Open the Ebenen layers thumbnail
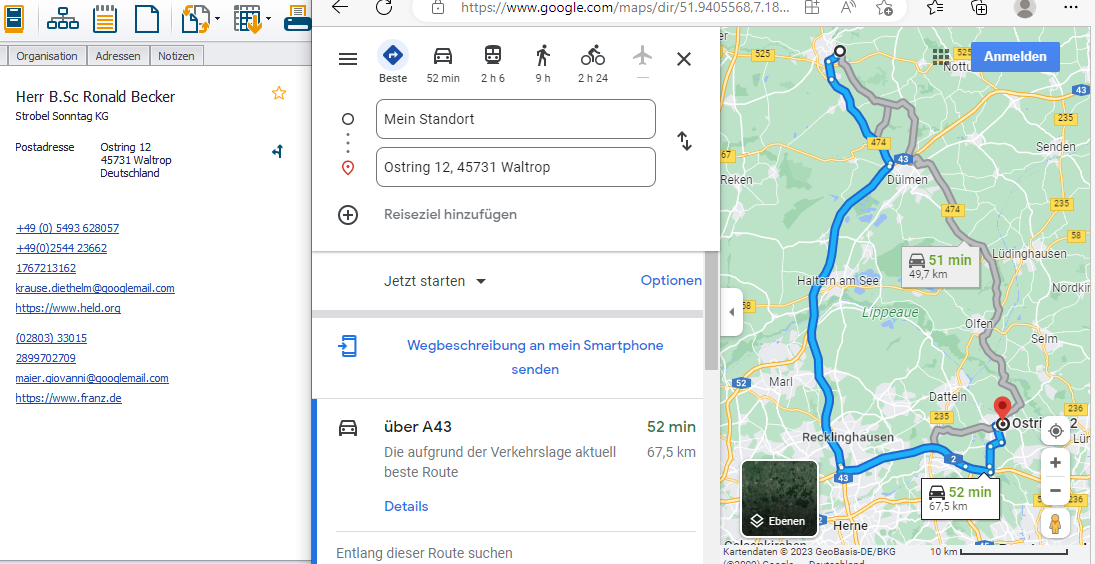Viewport: 1095px width, 564px height. coord(779,498)
